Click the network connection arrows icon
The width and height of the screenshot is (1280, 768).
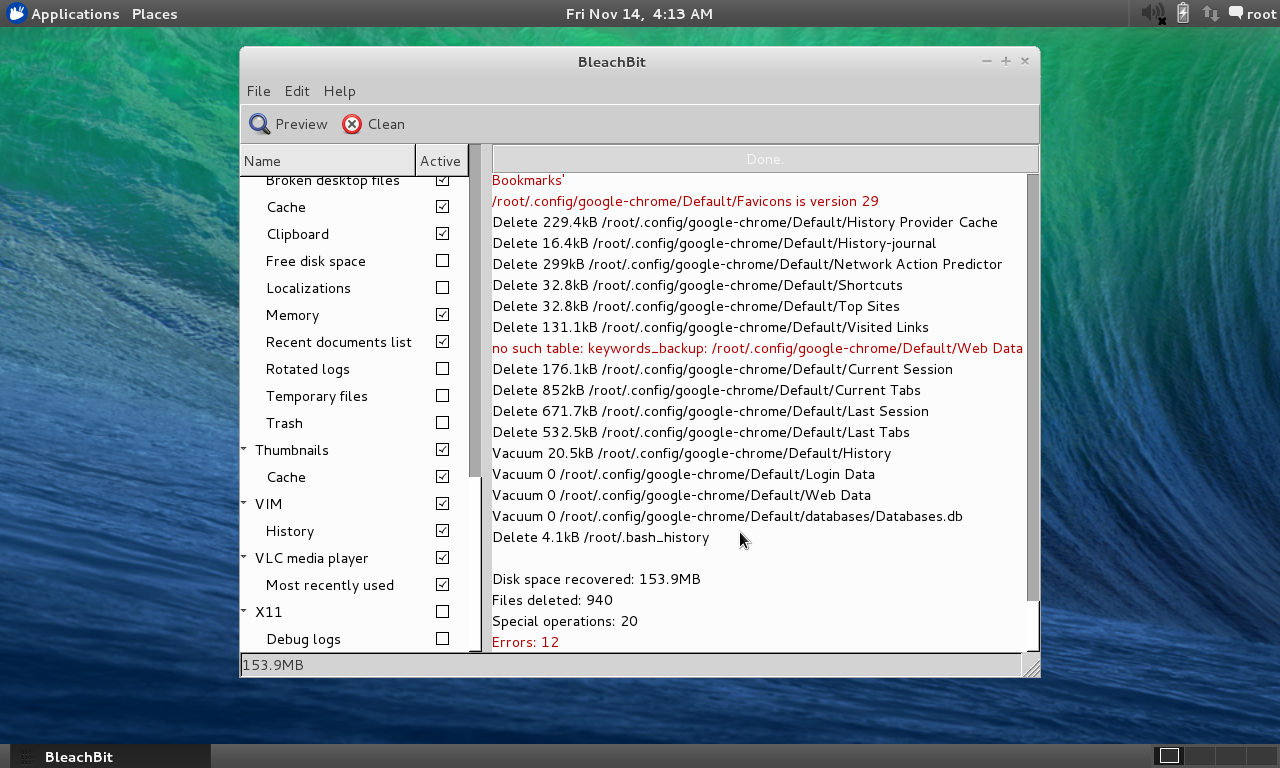coord(1211,13)
